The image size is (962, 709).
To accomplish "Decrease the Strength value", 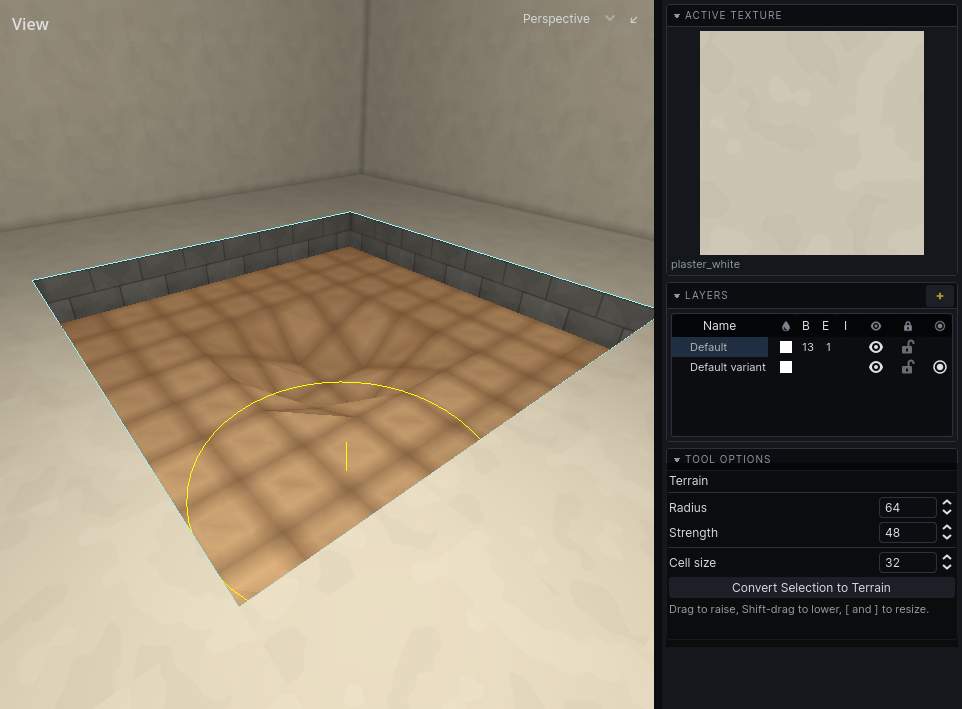I will click(x=947, y=537).
